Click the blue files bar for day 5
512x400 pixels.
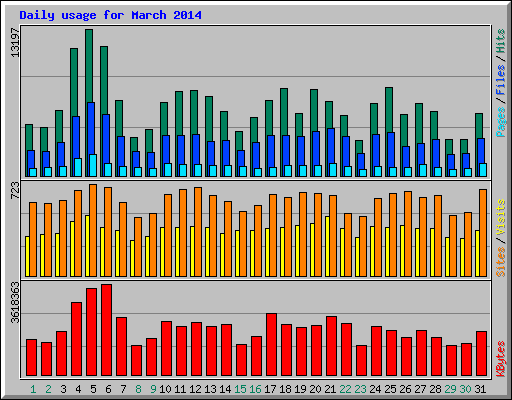pos(91,128)
